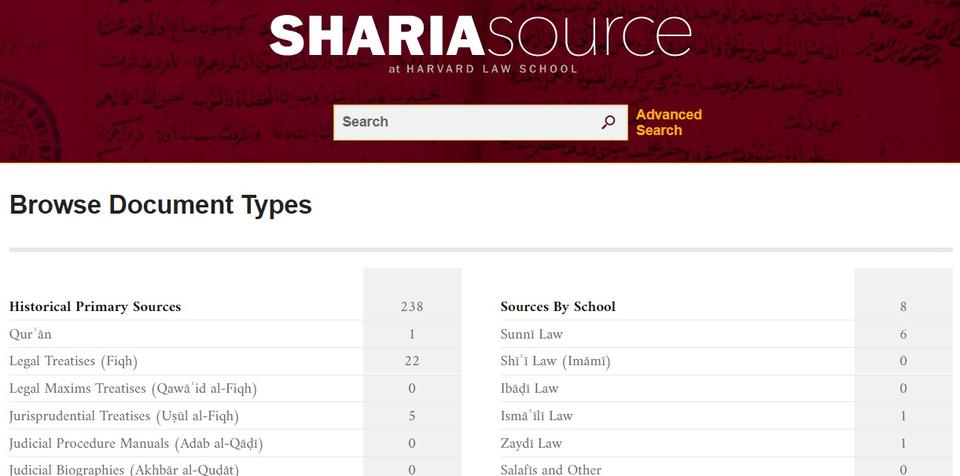Click the count 5 beside Jurisprudential Treatises
This screenshot has height=476, width=960.
tap(412, 416)
